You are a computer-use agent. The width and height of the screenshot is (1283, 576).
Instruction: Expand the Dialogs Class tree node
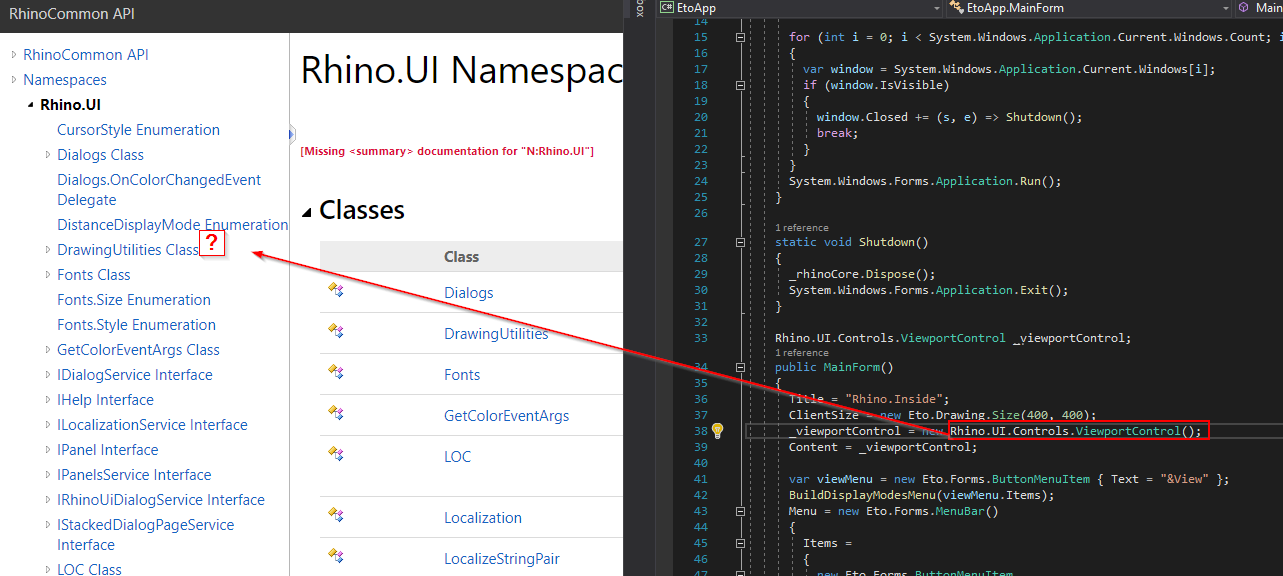pyautogui.click(x=47, y=155)
